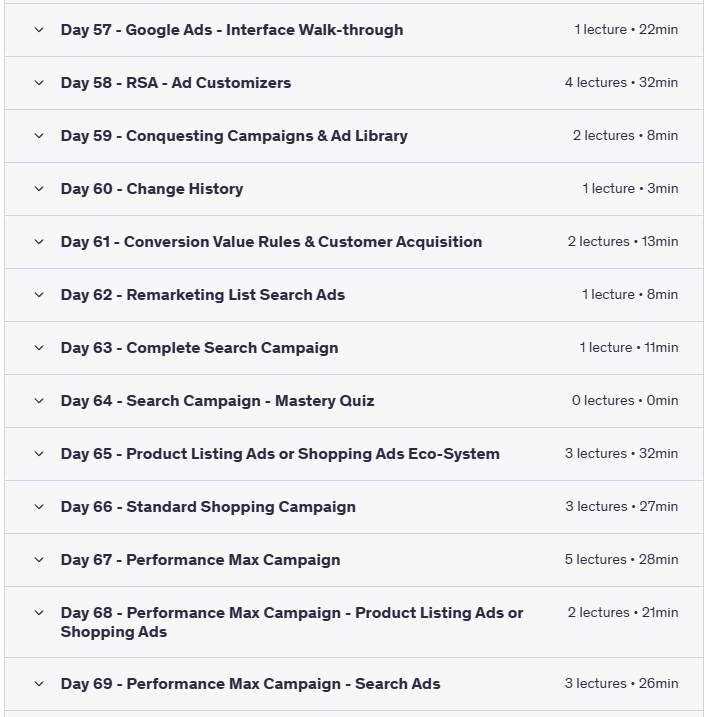Viewport: 710px width, 717px height.
Task: Click chevron beside Day 58 RSA Ad Customizers
Action: [x=39, y=83]
